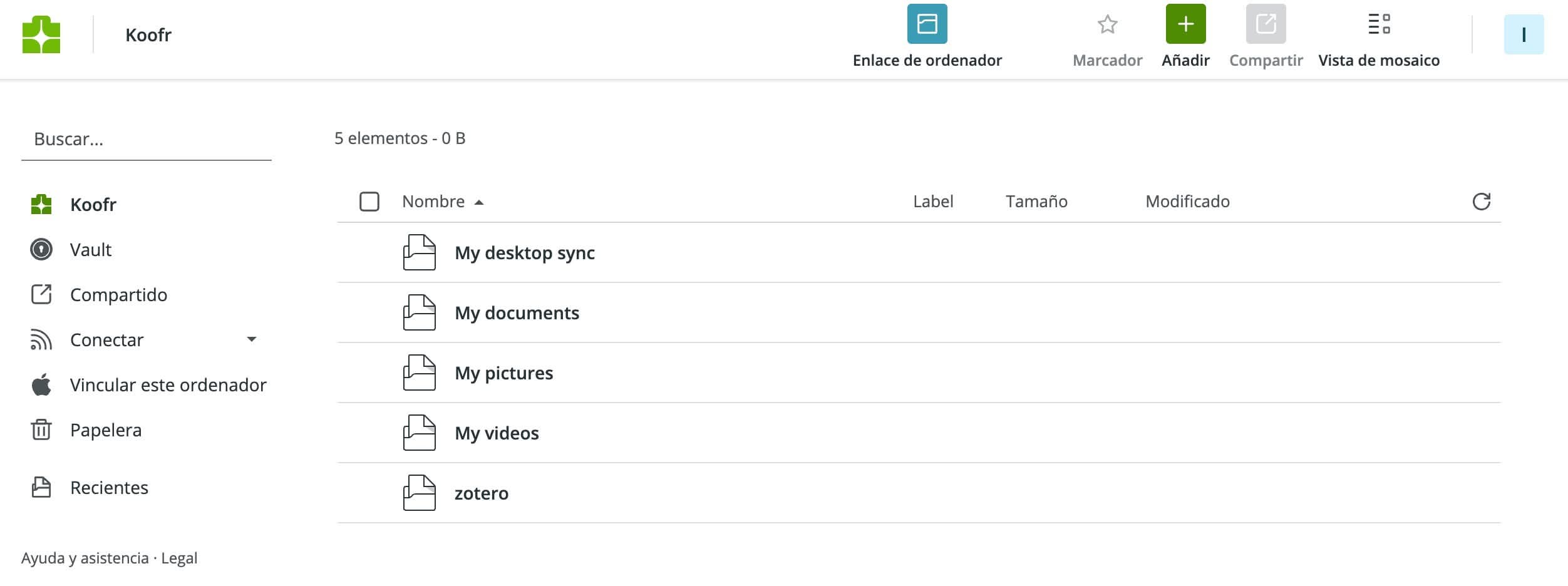
Task: Click the Marcador star icon
Action: [1107, 24]
